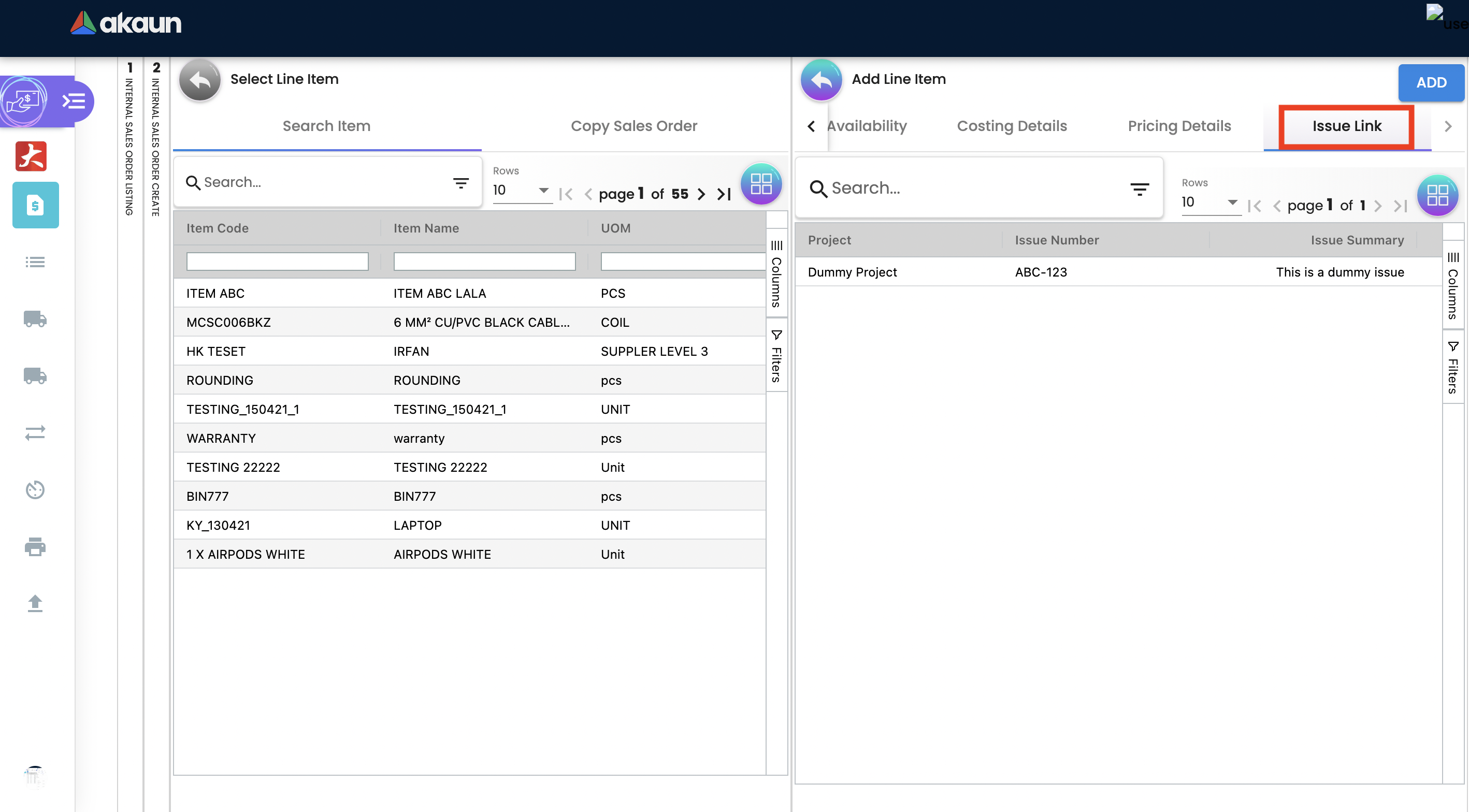Toggle the Columns panel in the item grid
The height and width of the screenshot is (812, 1469).
pyautogui.click(x=776, y=274)
